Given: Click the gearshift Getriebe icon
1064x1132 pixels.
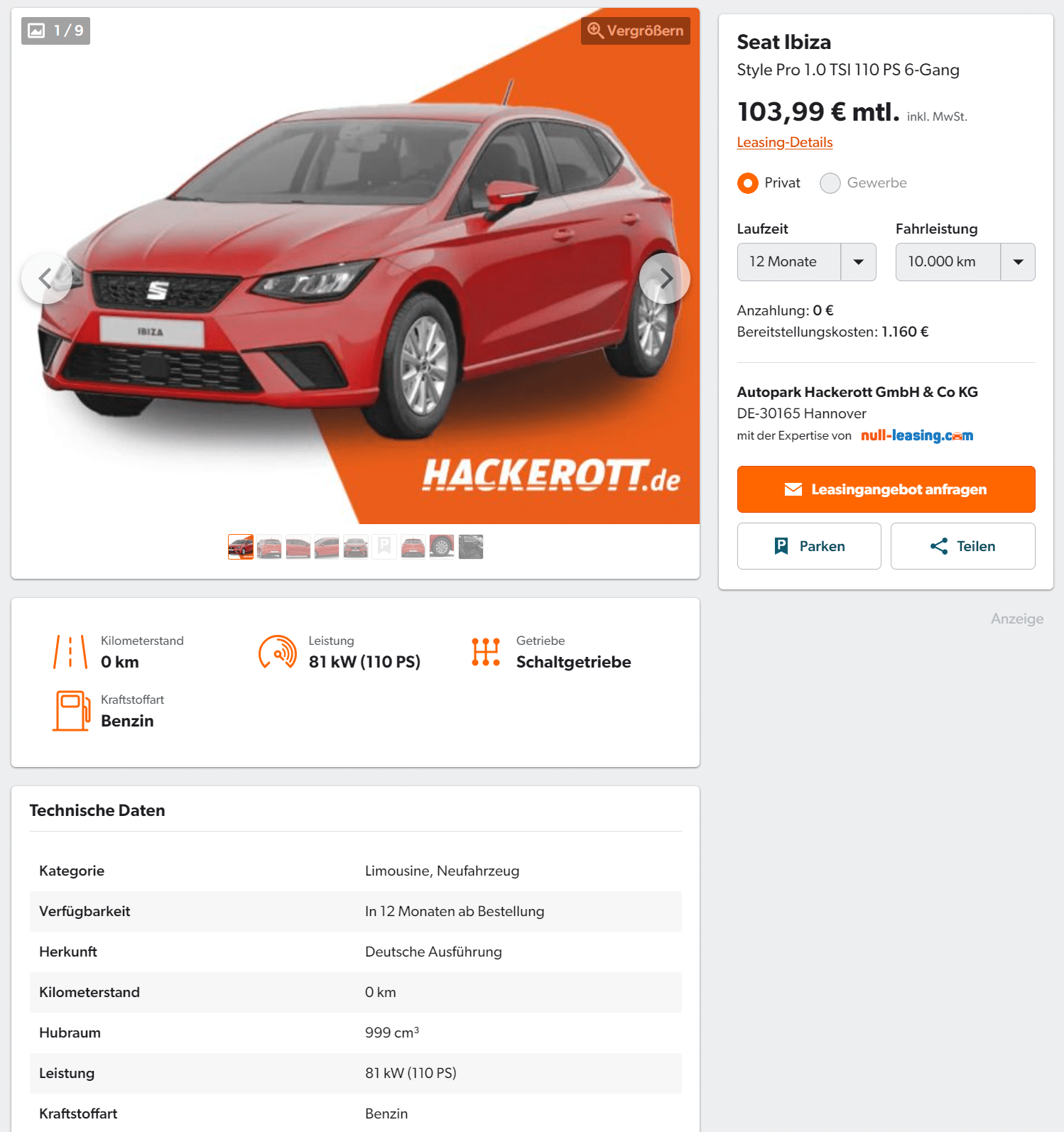Looking at the screenshot, I should [x=486, y=652].
